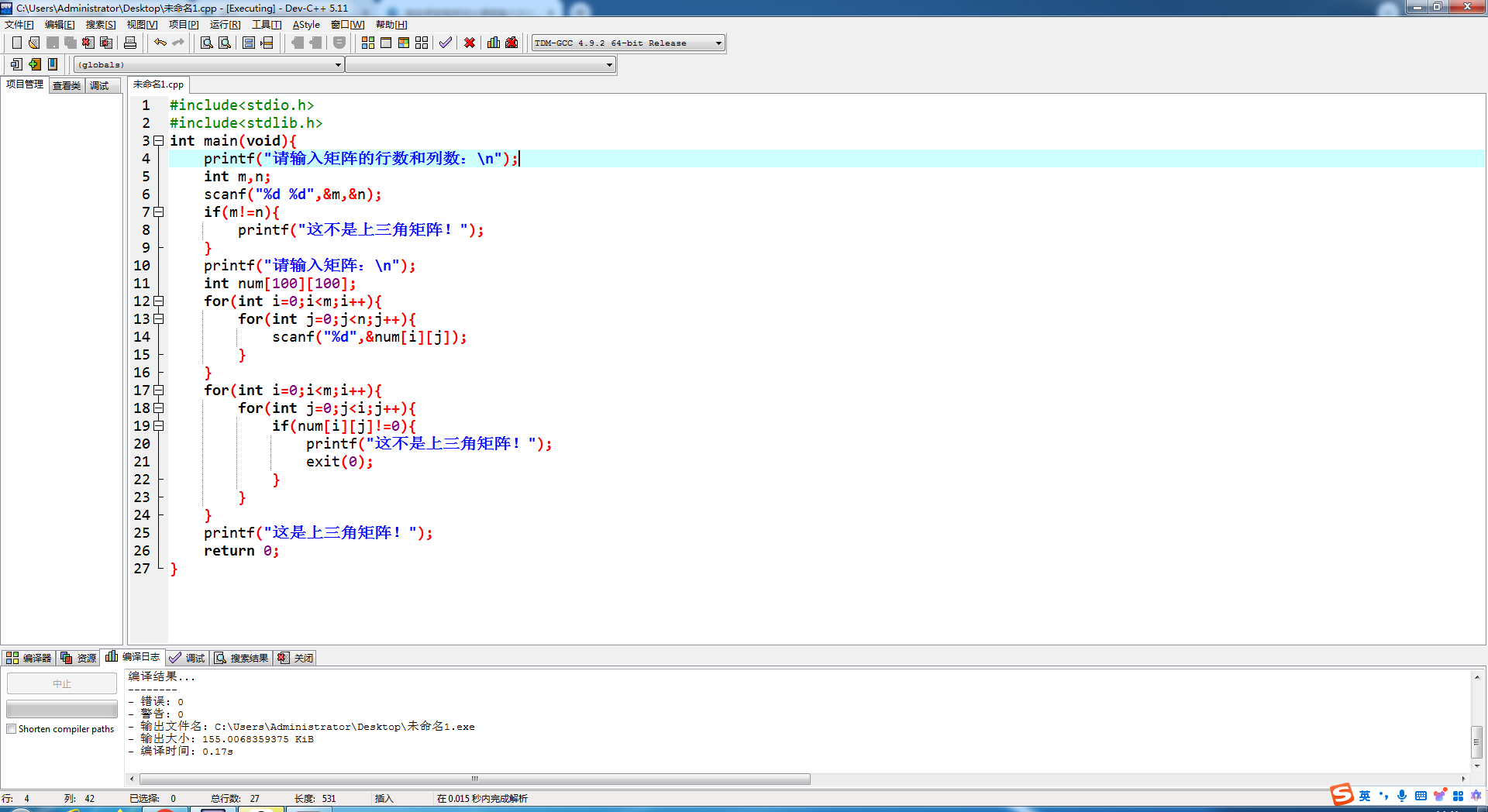Click the Print toolbar icon
Screen dimensions: 1488x812
pos(130,43)
